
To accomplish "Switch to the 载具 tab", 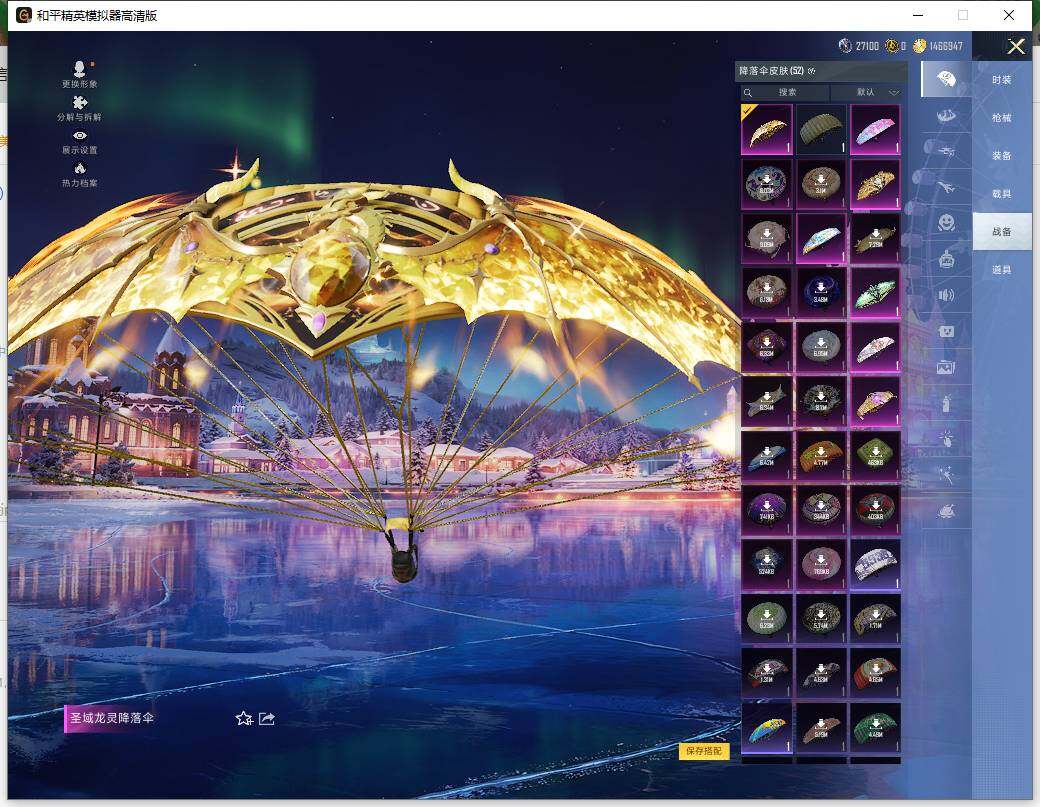I will [x=1002, y=194].
